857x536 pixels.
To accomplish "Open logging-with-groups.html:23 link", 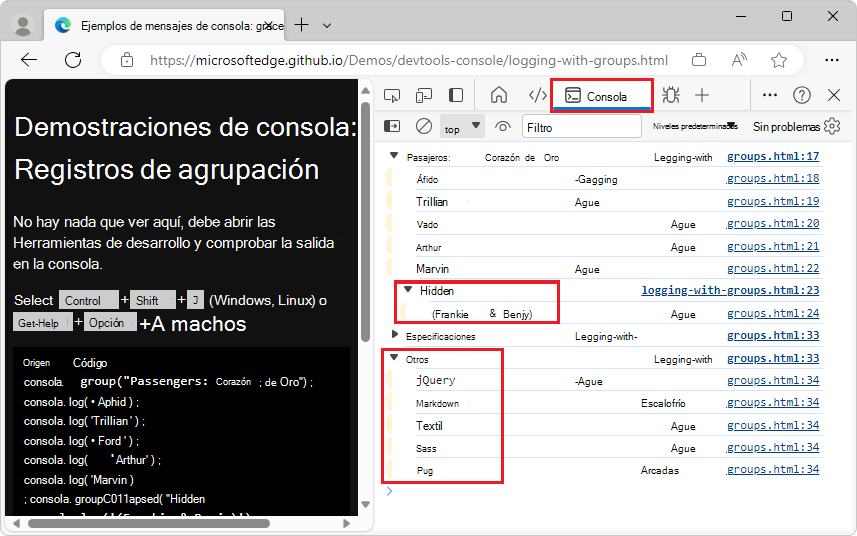I will (730, 290).
